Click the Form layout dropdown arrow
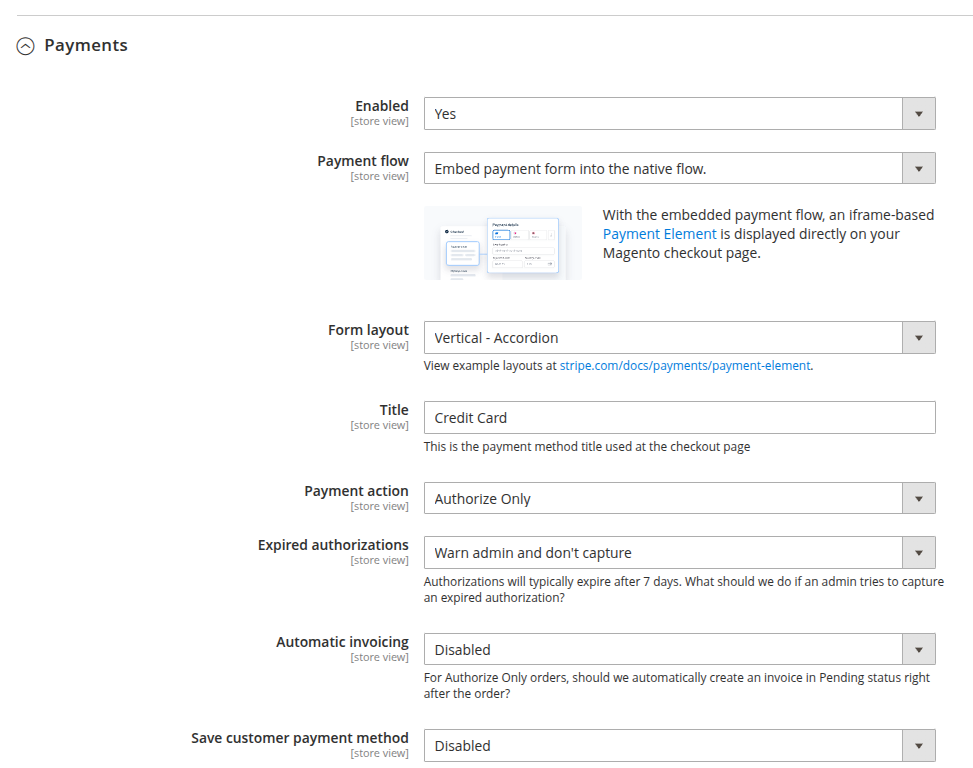This screenshot has height=768, width=973. (919, 338)
